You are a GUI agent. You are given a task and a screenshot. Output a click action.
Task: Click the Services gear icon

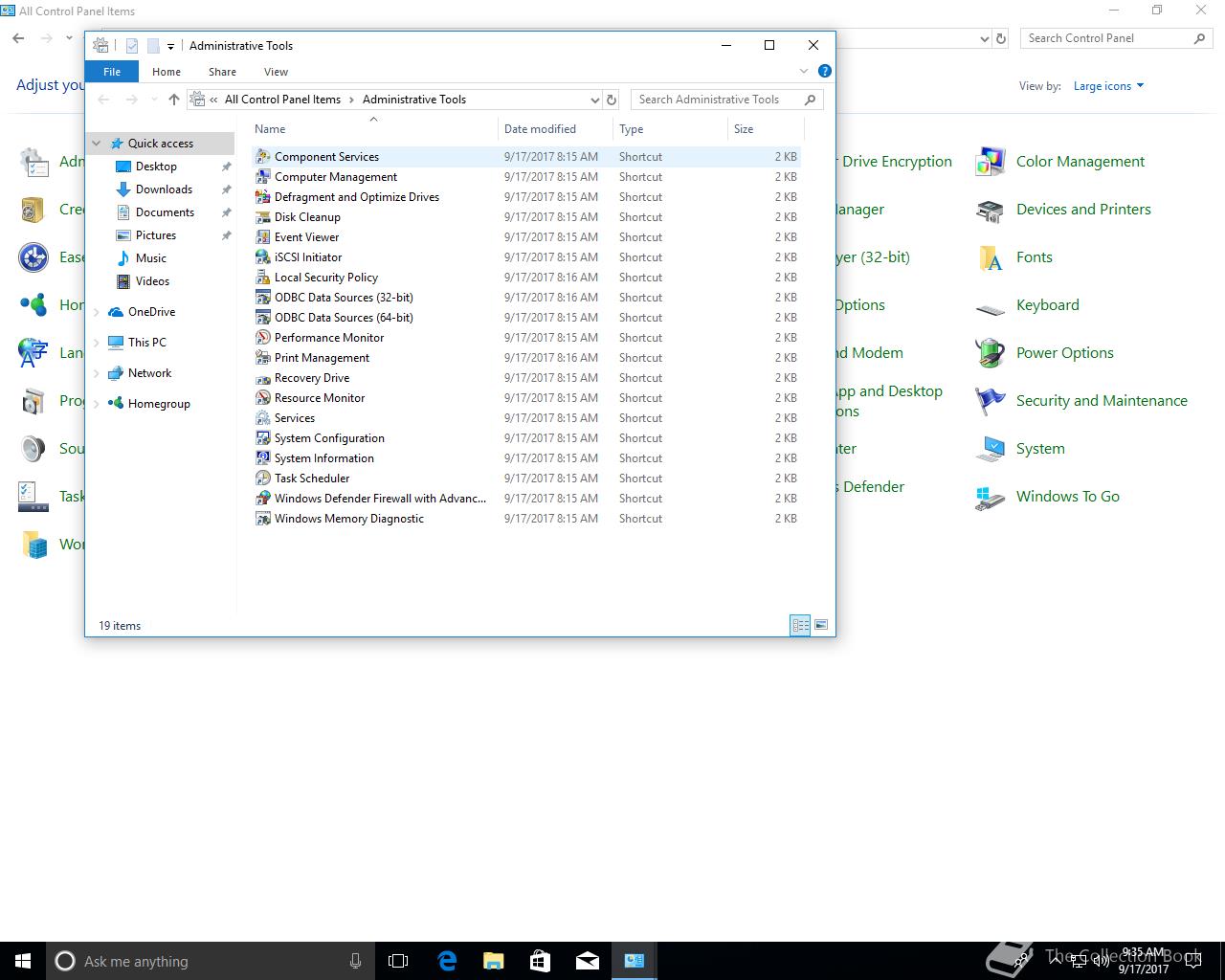(263, 417)
